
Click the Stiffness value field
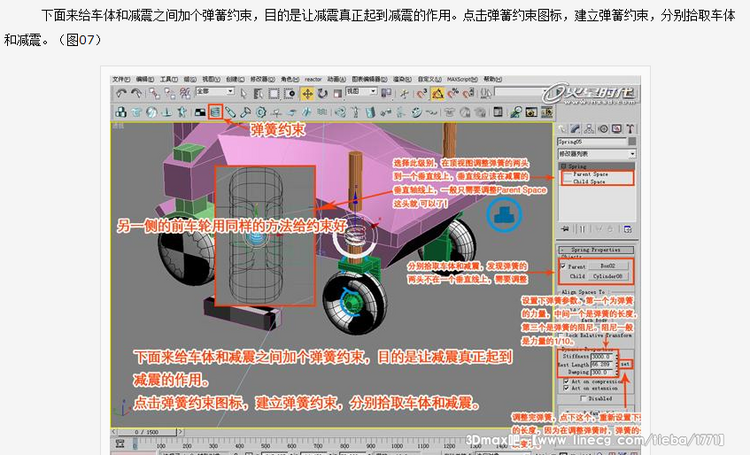click(602, 356)
